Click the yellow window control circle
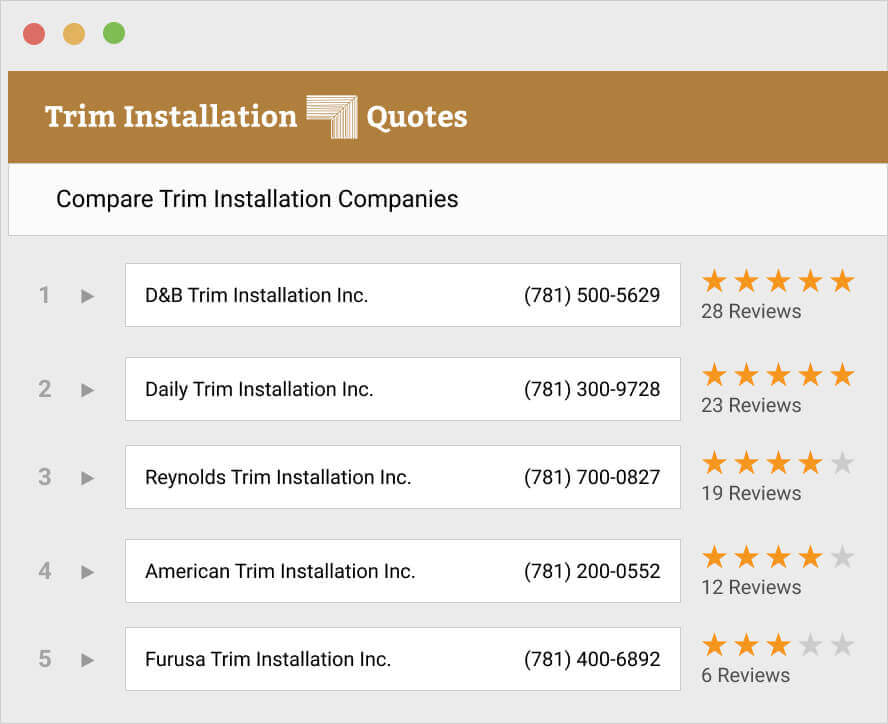The width and height of the screenshot is (888, 724). click(73, 32)
